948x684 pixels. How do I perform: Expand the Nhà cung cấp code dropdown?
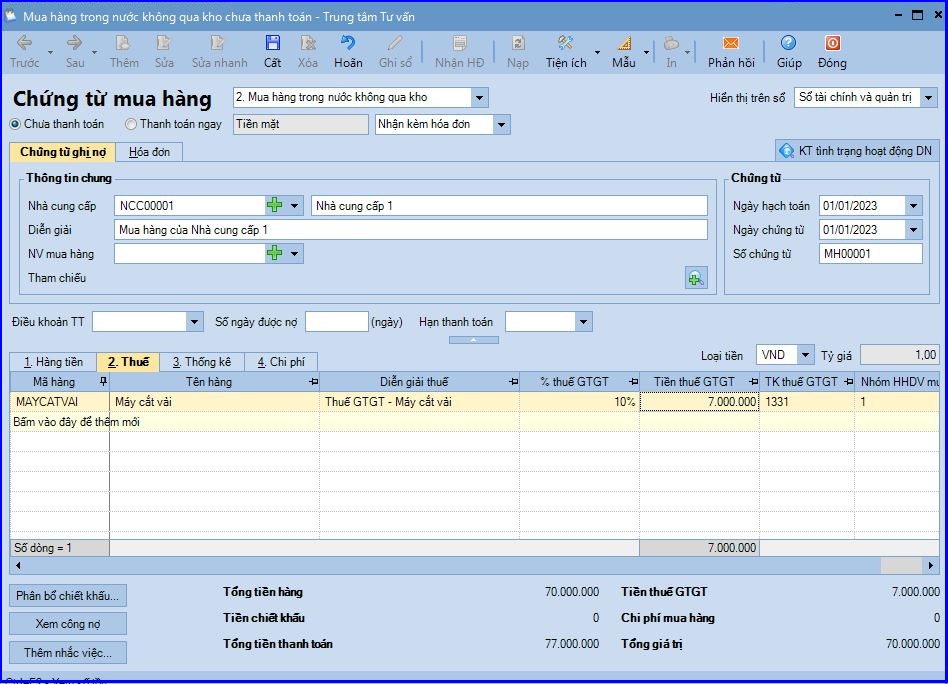(x=294, y=206)
